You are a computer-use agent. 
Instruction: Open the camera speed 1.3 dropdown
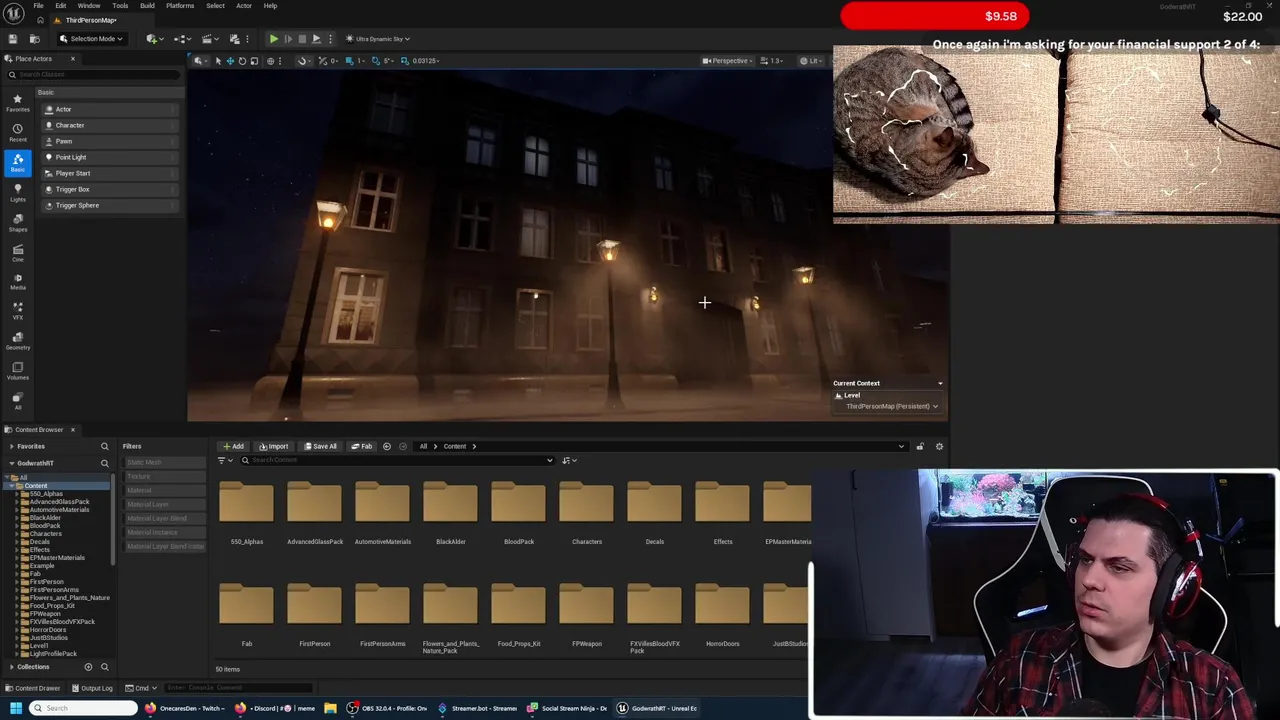[773, 61]
